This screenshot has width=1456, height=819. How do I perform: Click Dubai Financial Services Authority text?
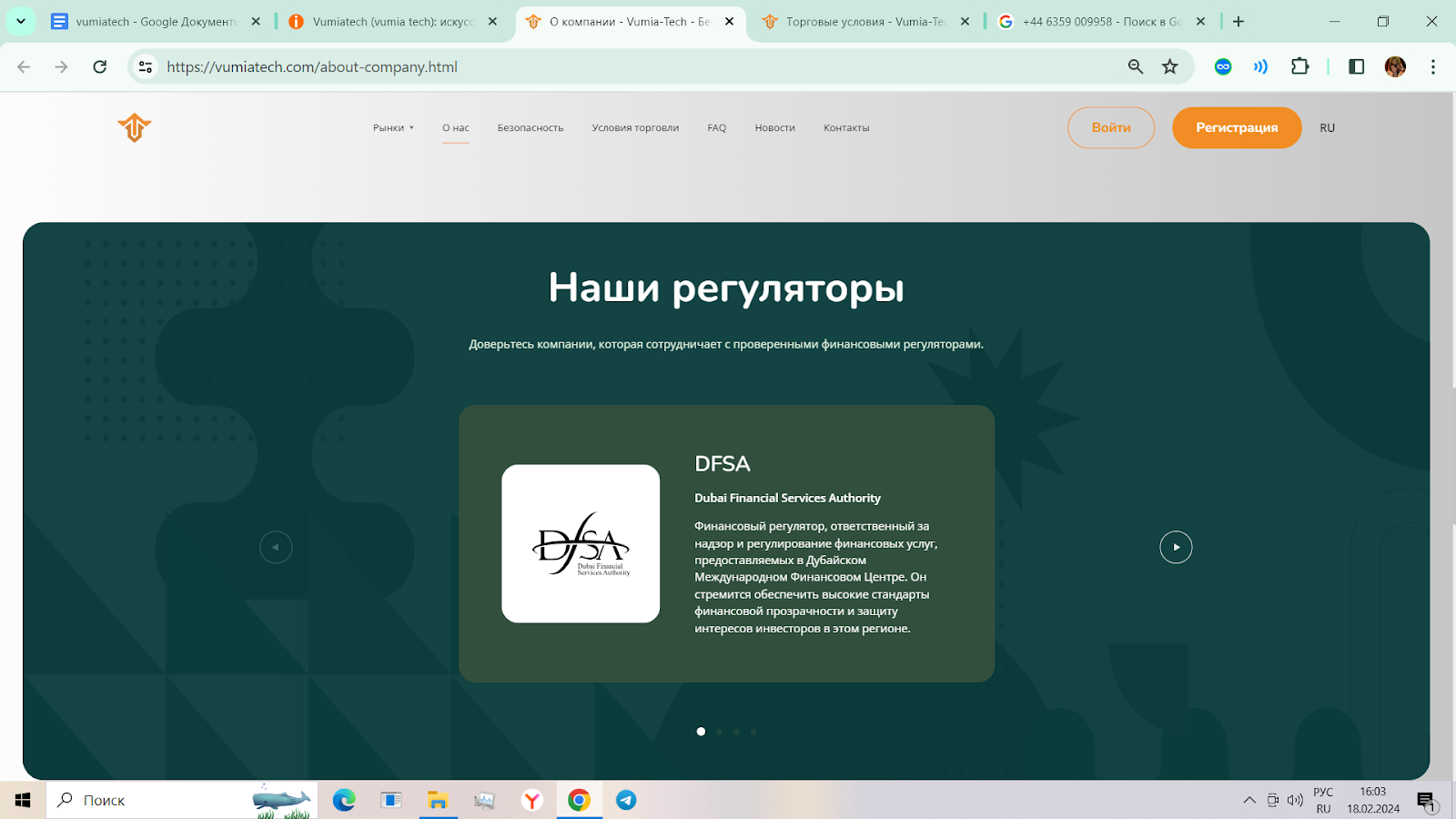pyautogui.click(x=787, y=498)
